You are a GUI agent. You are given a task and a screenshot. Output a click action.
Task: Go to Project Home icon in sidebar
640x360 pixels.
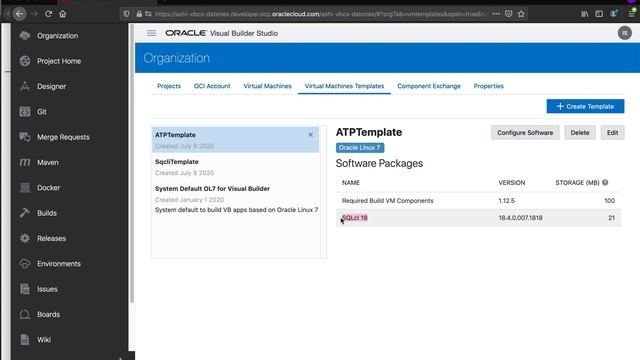(25, 61)
